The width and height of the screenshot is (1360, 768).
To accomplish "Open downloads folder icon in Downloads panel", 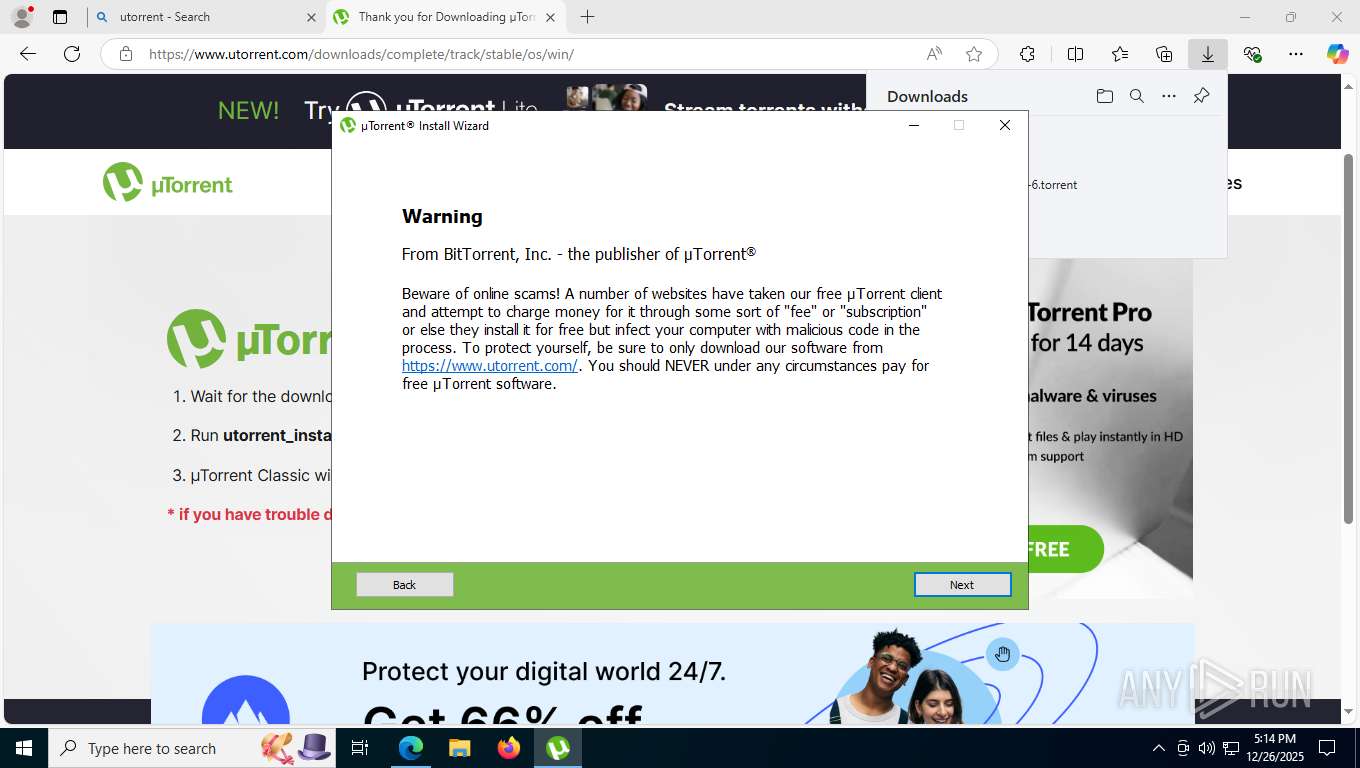I will [x=1104, y=96].
